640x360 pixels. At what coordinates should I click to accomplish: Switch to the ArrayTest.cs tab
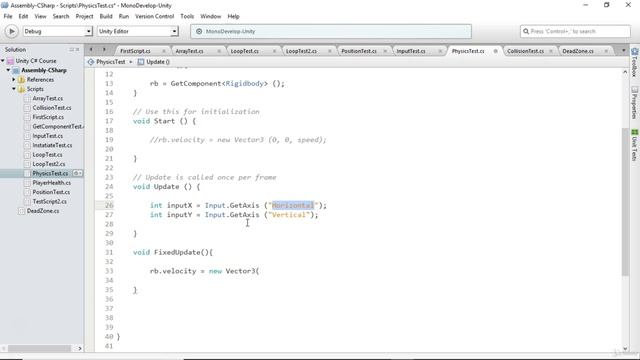tap(189, 51)
